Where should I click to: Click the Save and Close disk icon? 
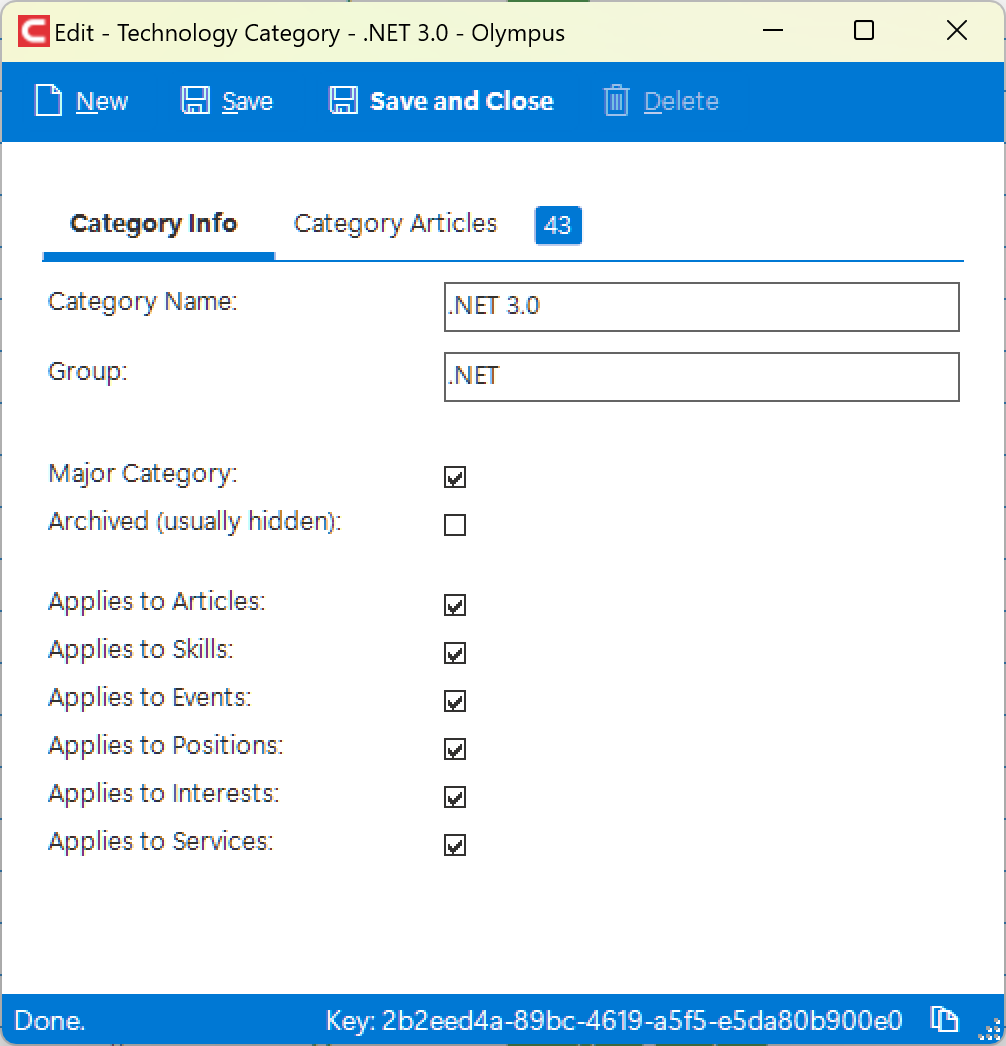(344, 101)
